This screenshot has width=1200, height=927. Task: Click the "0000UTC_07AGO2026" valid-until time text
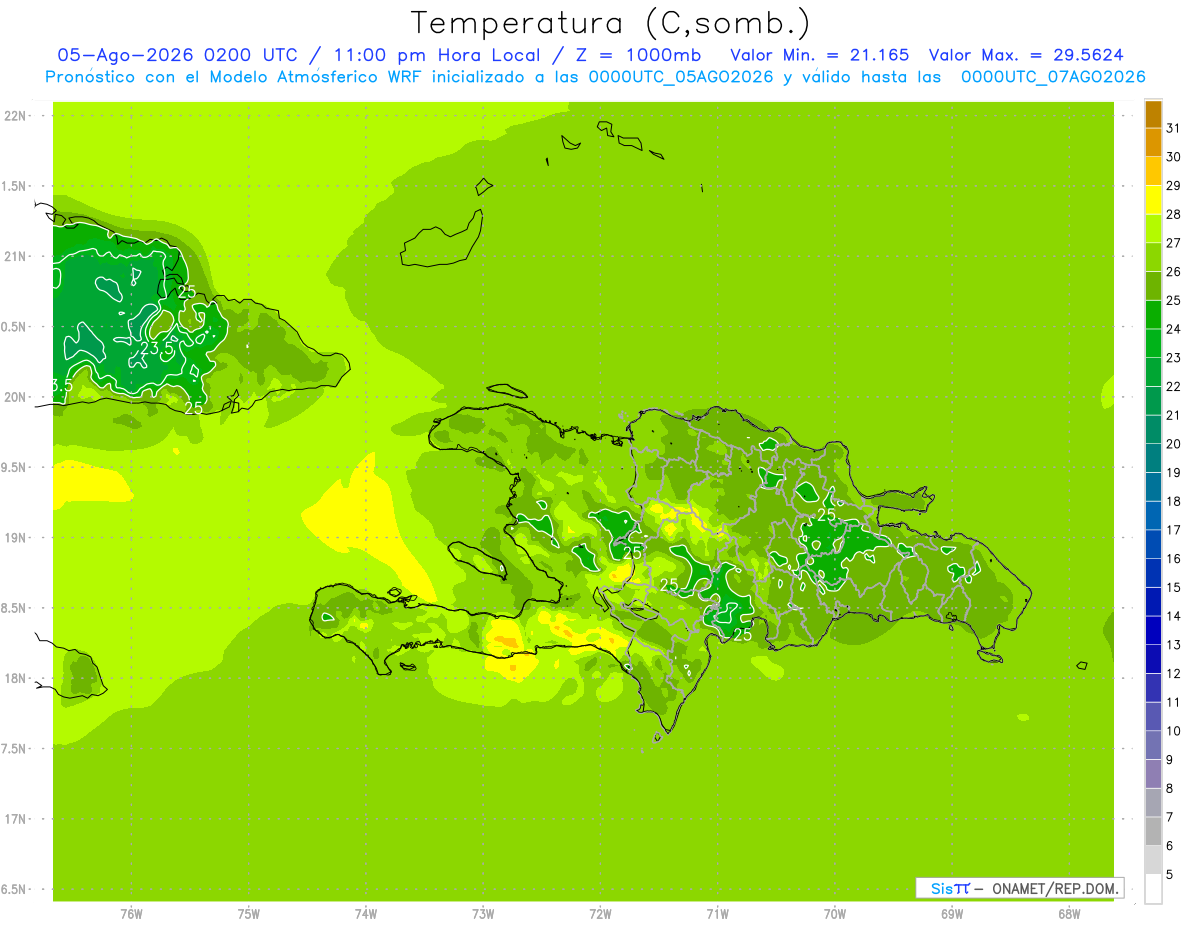(1053, 77)
